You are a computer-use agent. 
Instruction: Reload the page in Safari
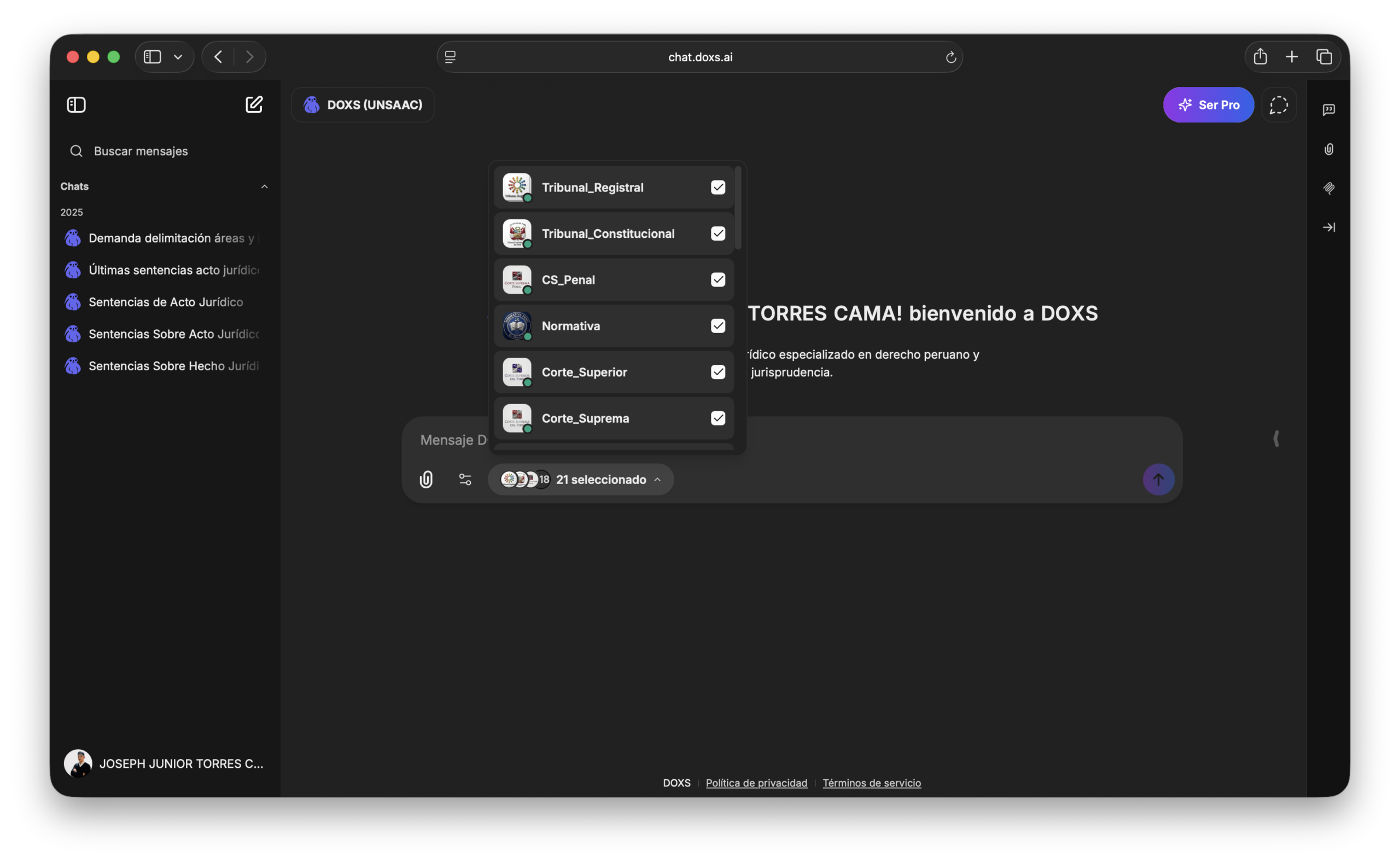[950, 57]
